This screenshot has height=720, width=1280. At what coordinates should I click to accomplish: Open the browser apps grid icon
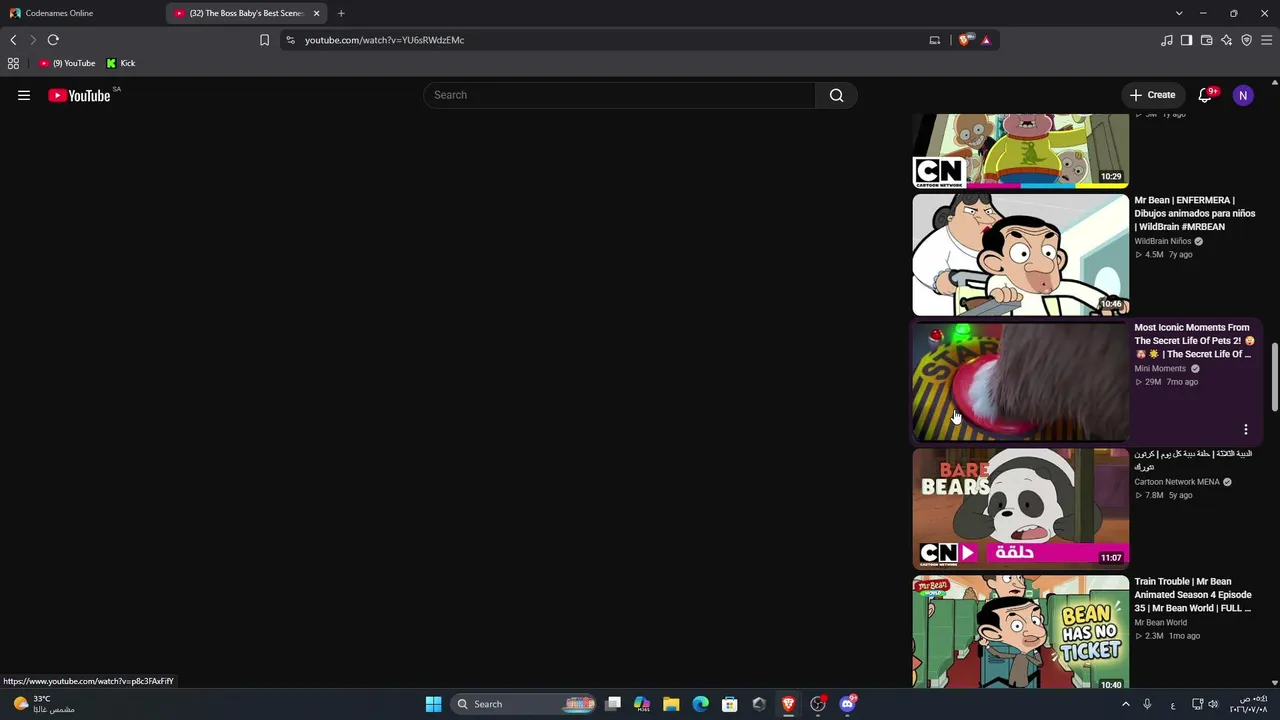(x=13, y=63)
